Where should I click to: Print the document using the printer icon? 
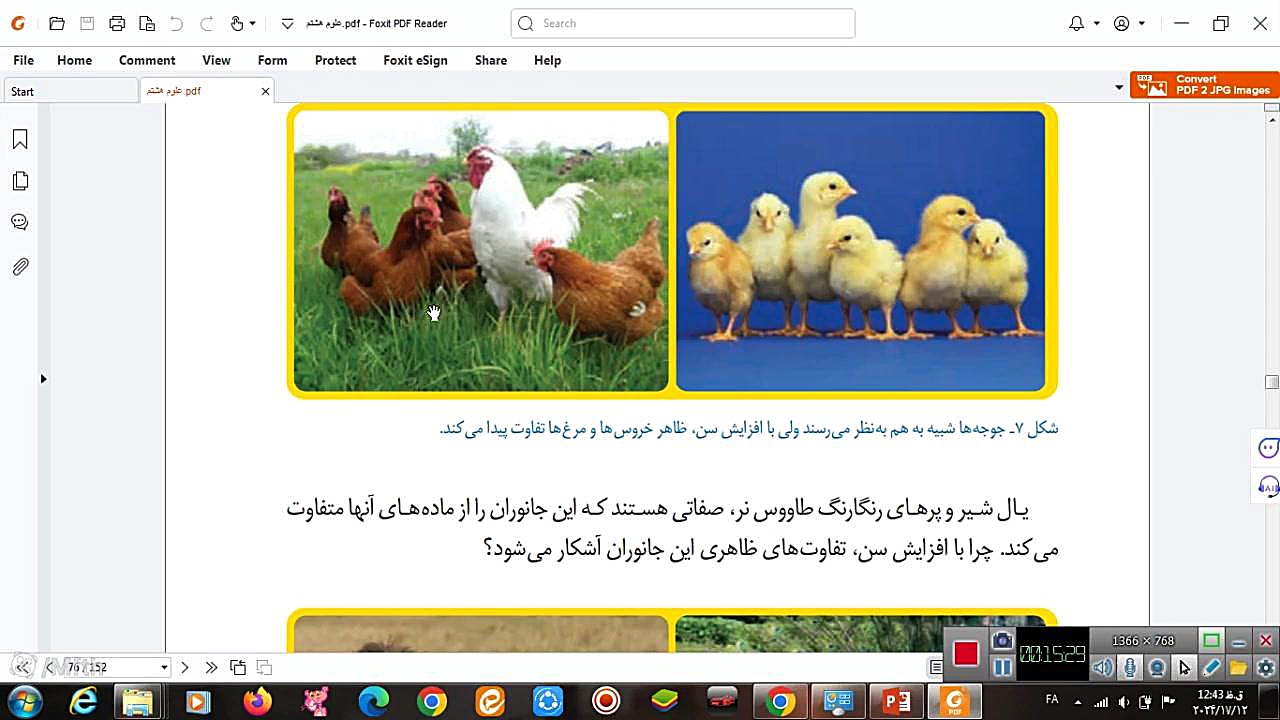click(117, 23)
